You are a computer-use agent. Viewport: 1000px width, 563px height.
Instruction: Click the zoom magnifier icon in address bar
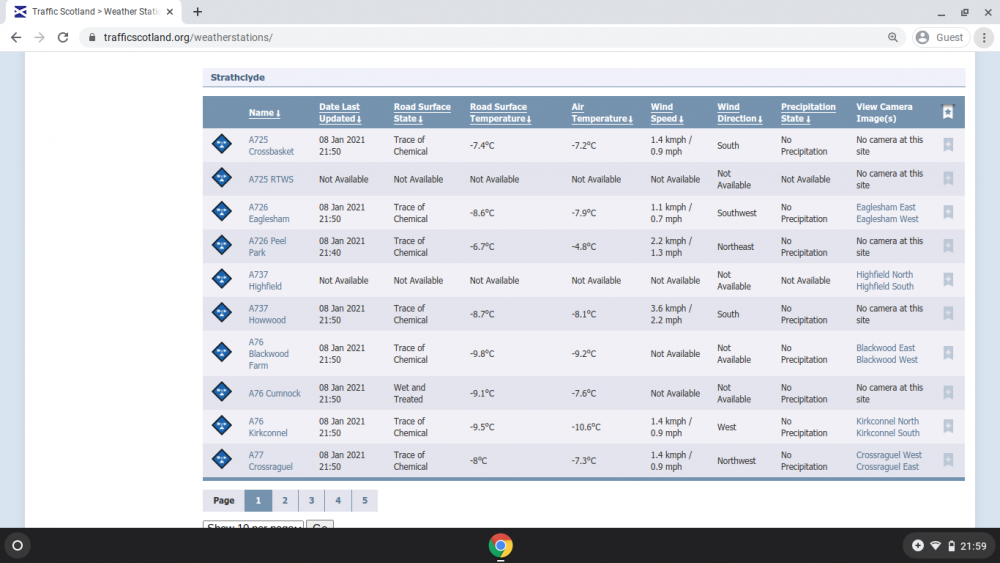point(892,38)
